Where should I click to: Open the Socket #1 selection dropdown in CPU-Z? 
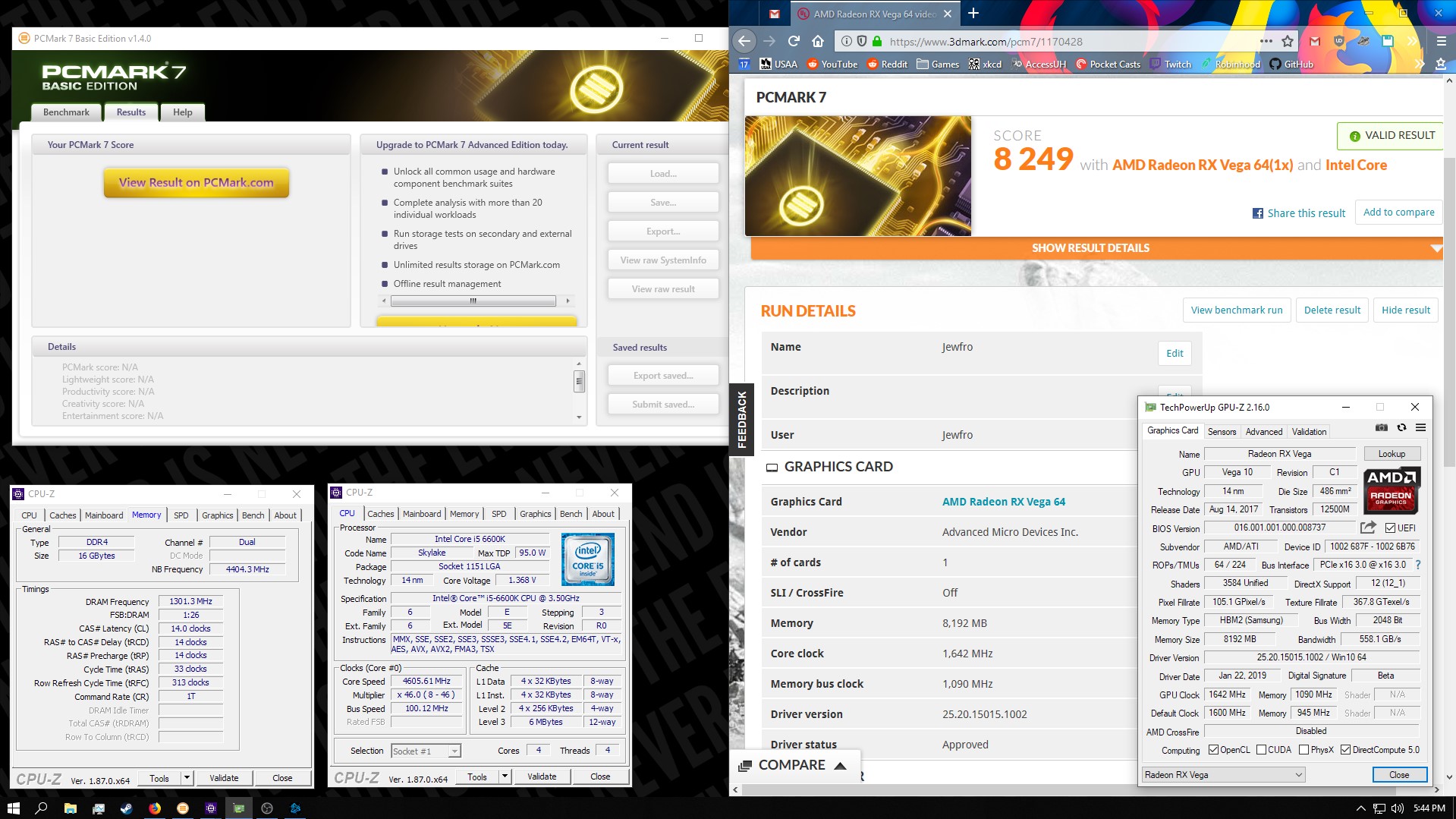pyautogui.click(x=426, y=751)
